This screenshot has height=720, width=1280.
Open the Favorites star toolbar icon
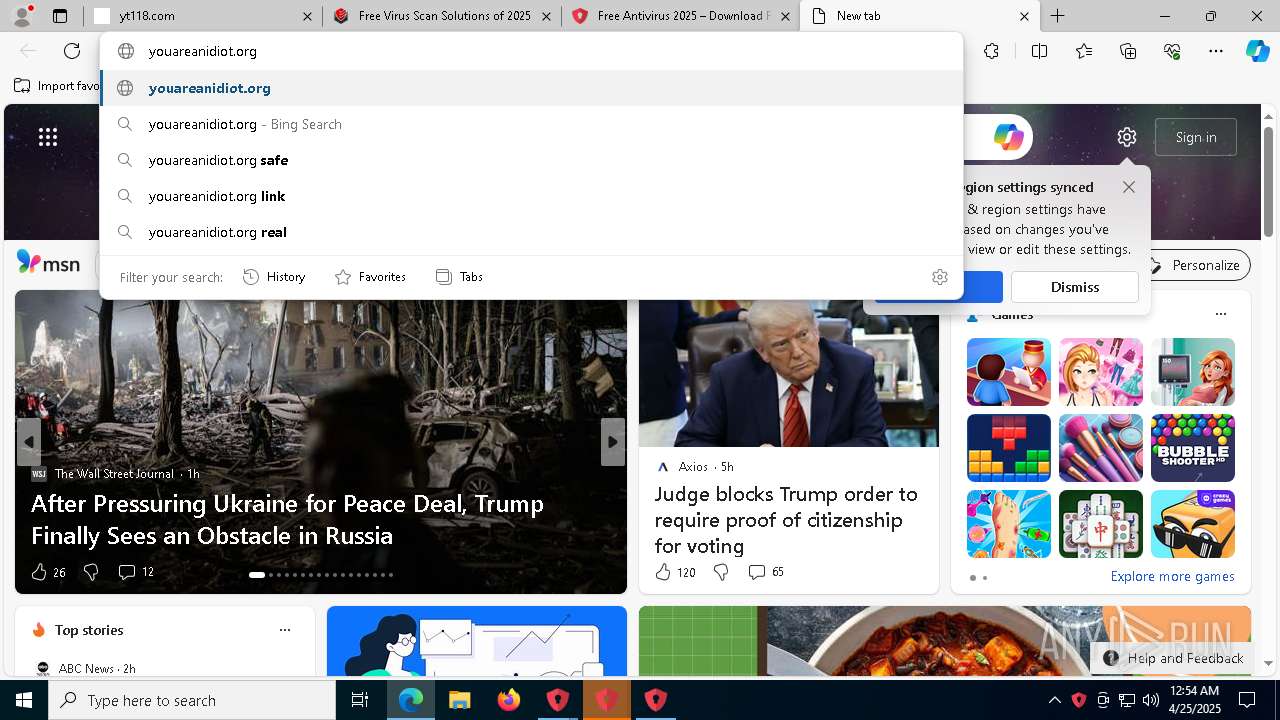(1084, 51)
